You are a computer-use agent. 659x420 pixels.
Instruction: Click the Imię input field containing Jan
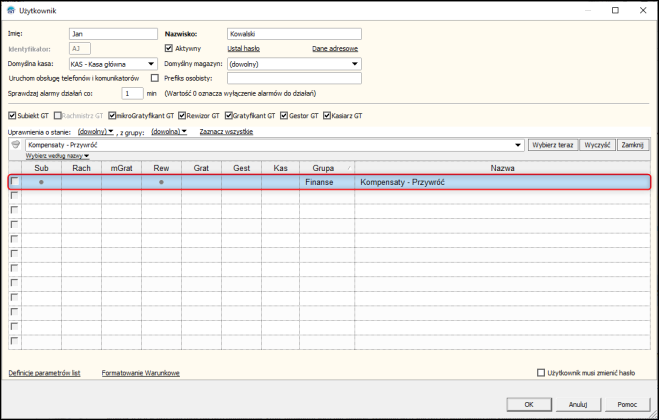click(113, 34)
